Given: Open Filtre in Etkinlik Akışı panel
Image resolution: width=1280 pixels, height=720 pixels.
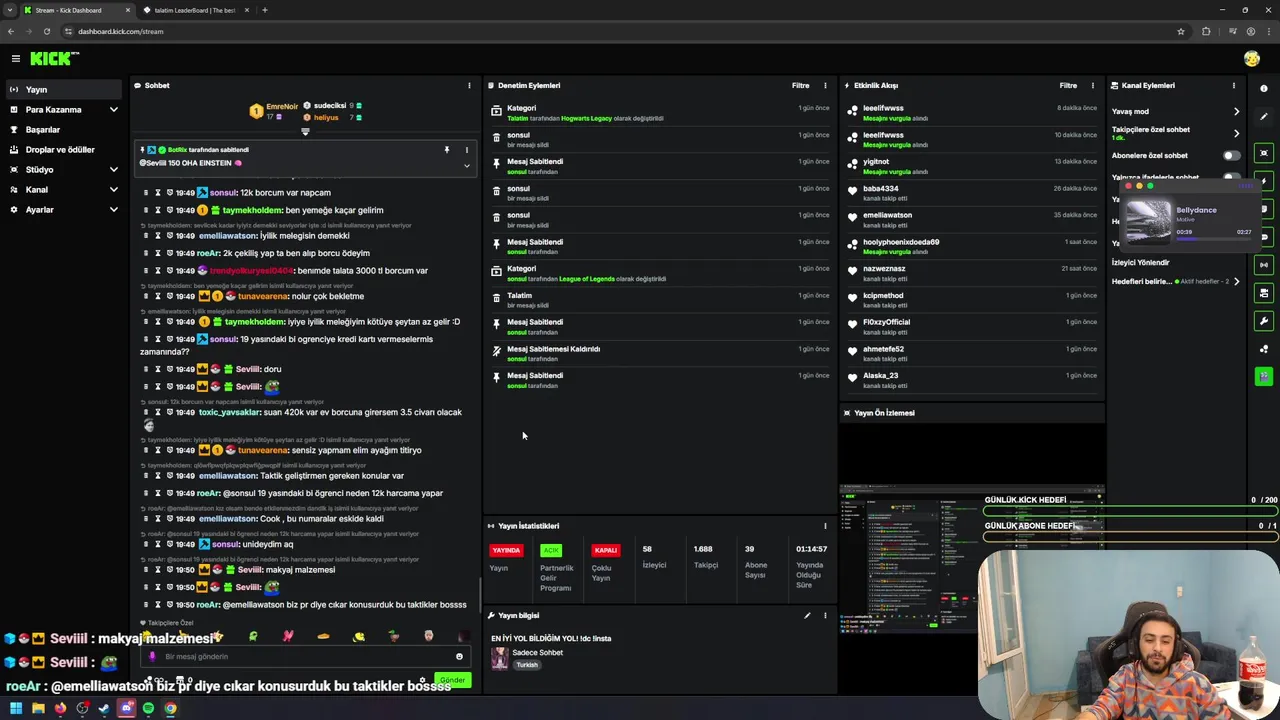Looking at the screenshot, I should coord(1068,86).
